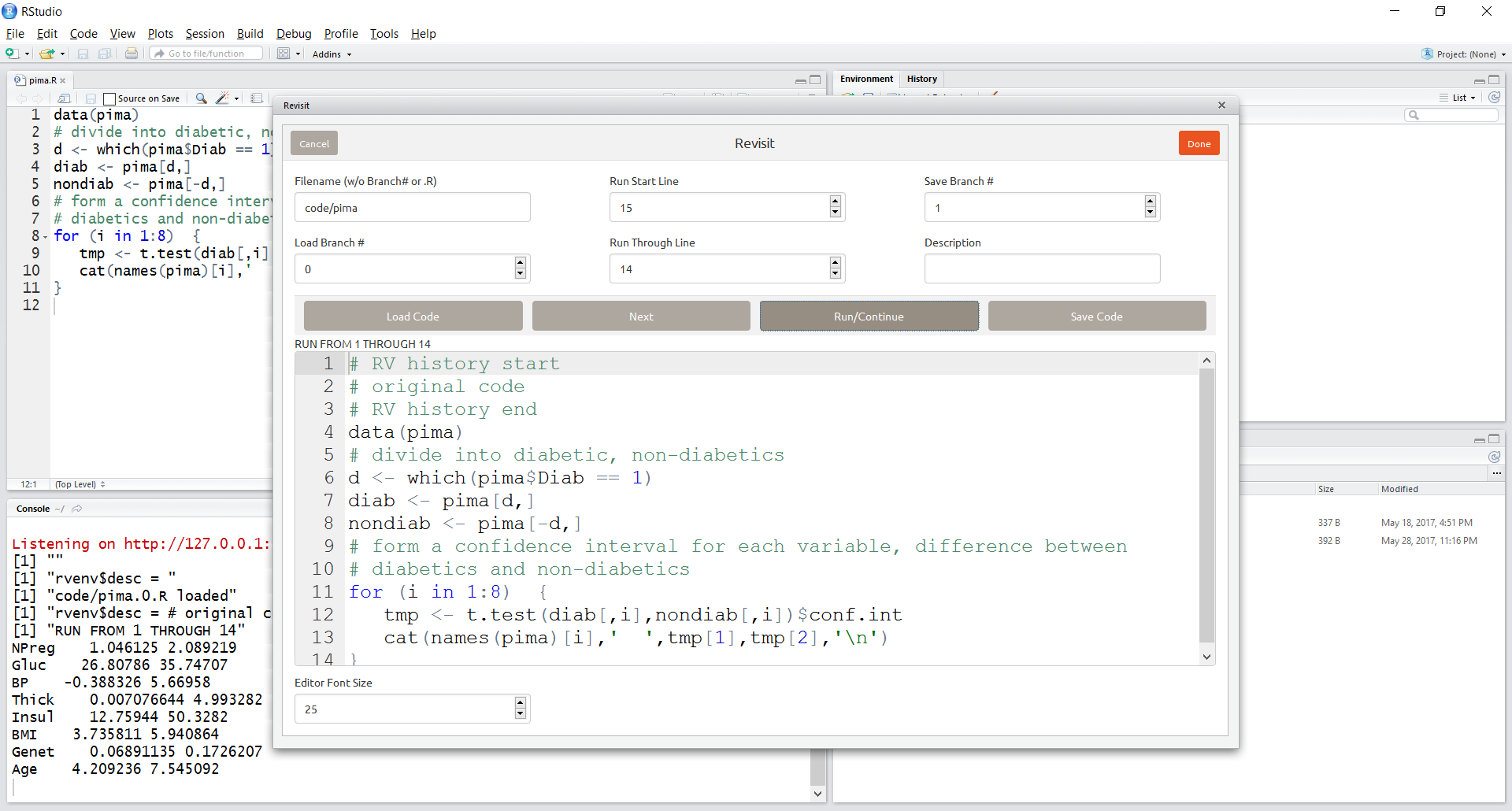Image resolution: width=1512 pixels, height=811 pixels.
Task: Open the Session menu
Action: point(205,34)
